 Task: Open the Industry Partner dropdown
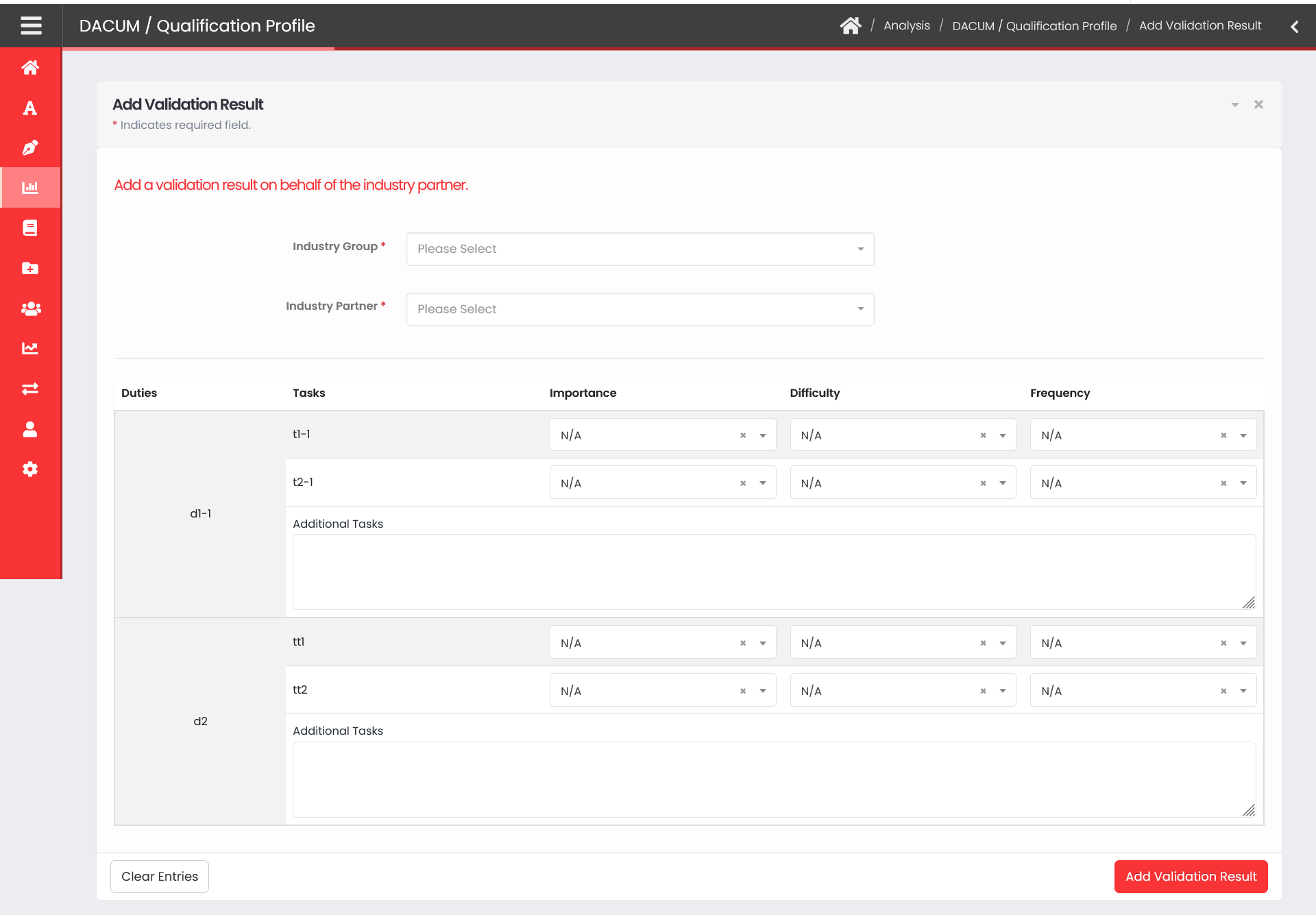coord(640,309)
